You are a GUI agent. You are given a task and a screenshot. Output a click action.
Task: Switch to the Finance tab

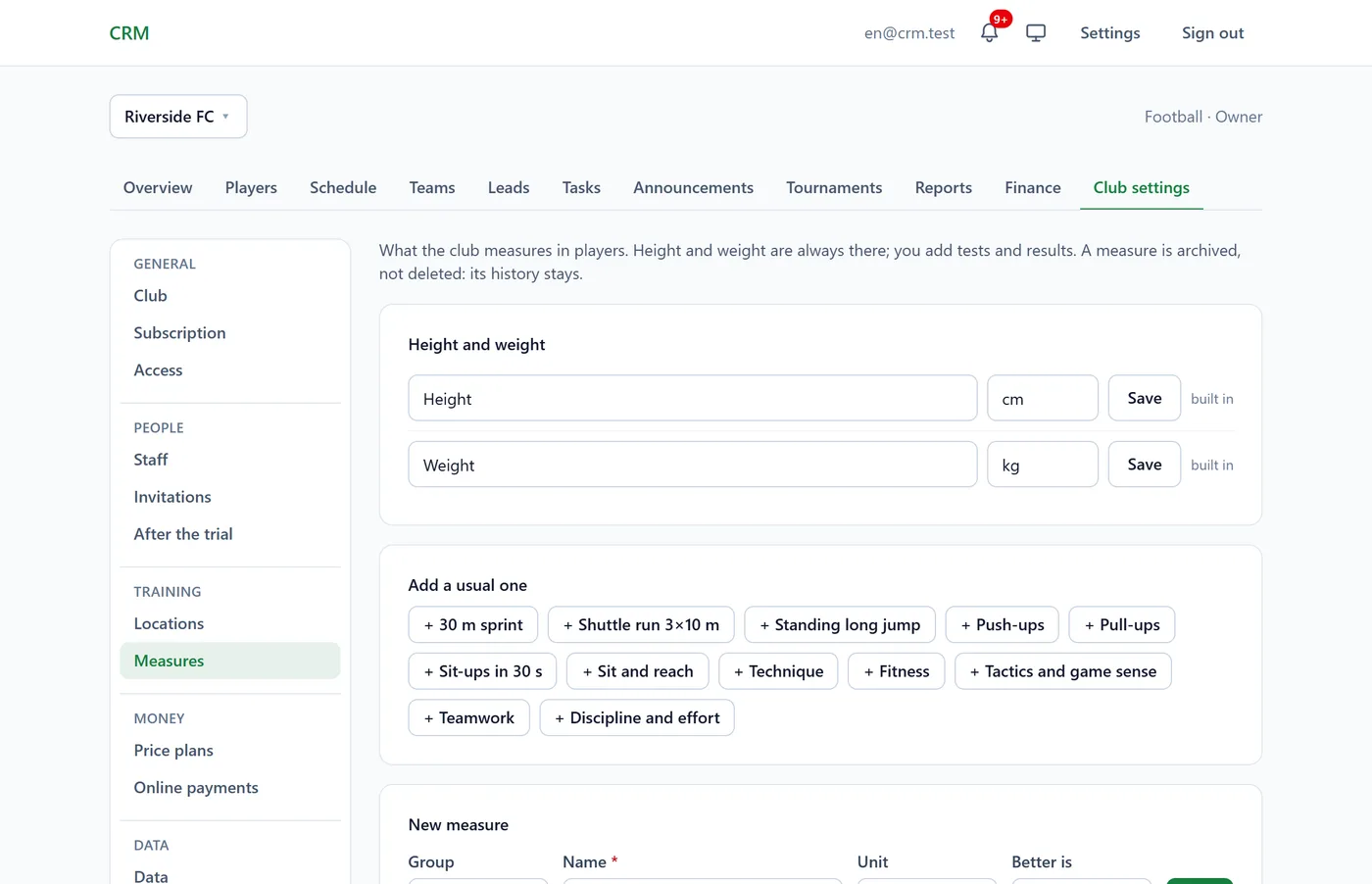coord(1033,187)
